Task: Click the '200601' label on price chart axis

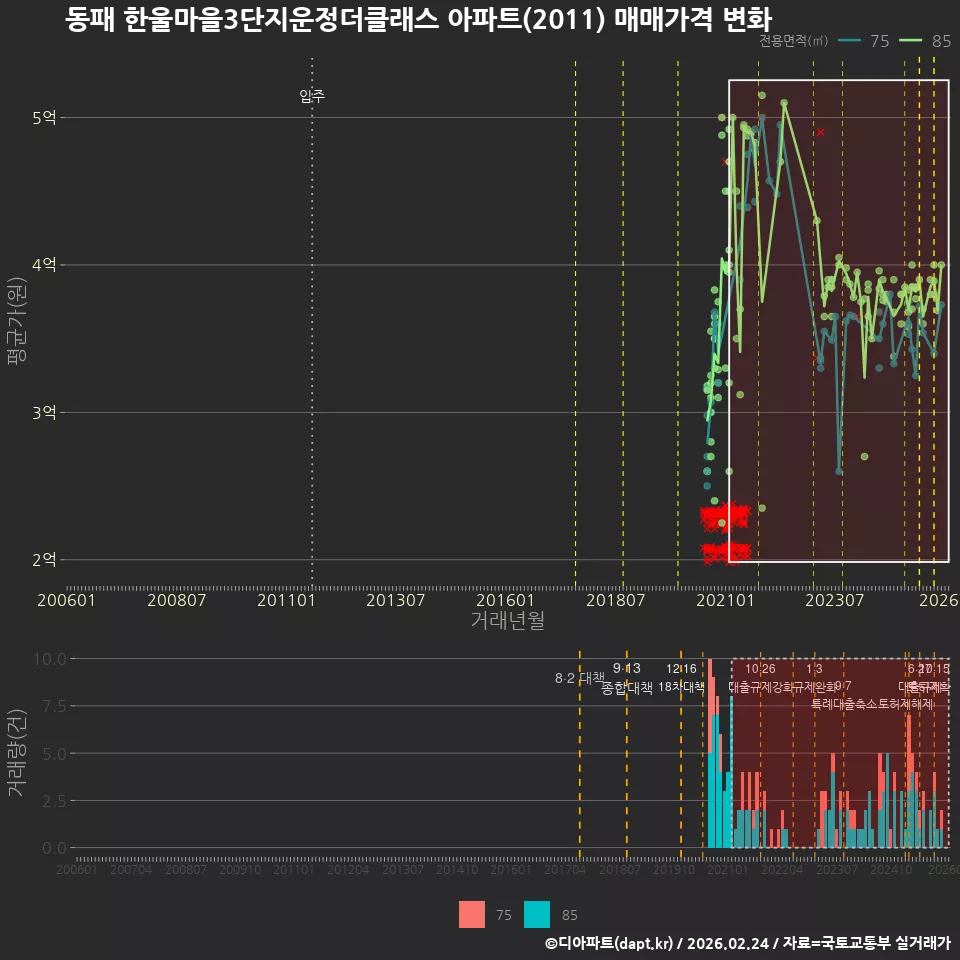Action: [x=66, y=600]
